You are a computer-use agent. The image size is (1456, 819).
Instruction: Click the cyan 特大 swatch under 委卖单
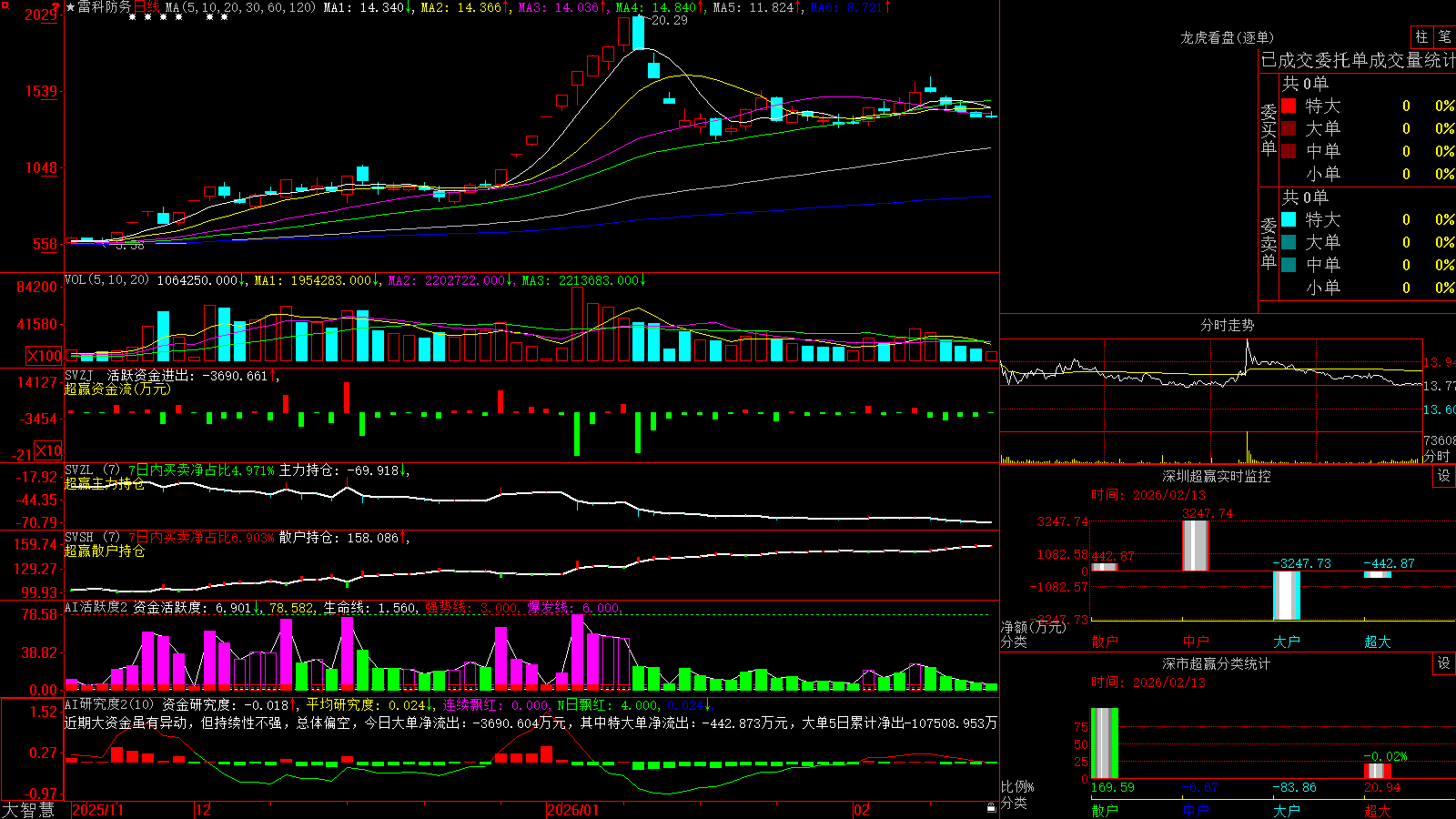pos(1289,219)
